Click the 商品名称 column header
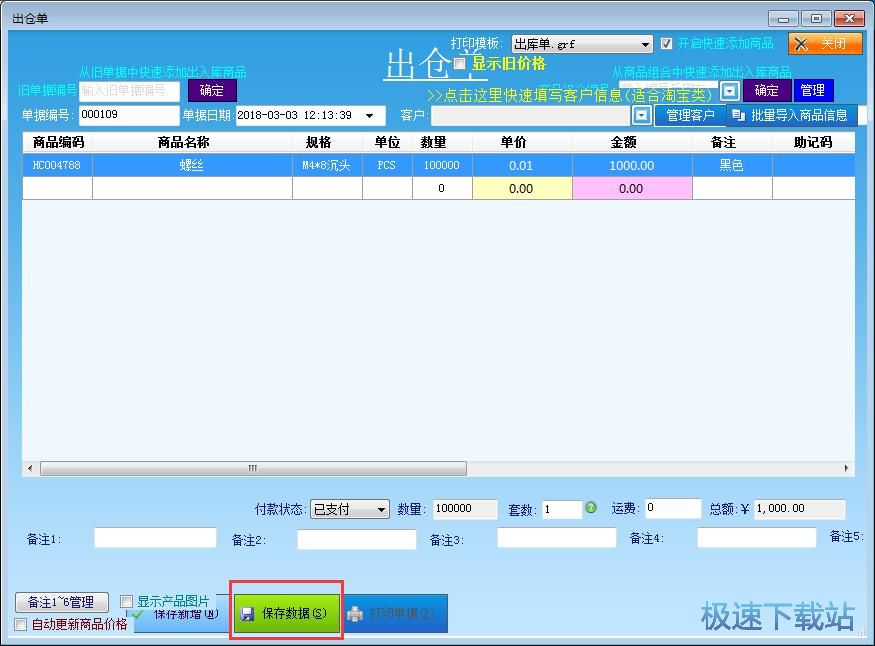 192,142
